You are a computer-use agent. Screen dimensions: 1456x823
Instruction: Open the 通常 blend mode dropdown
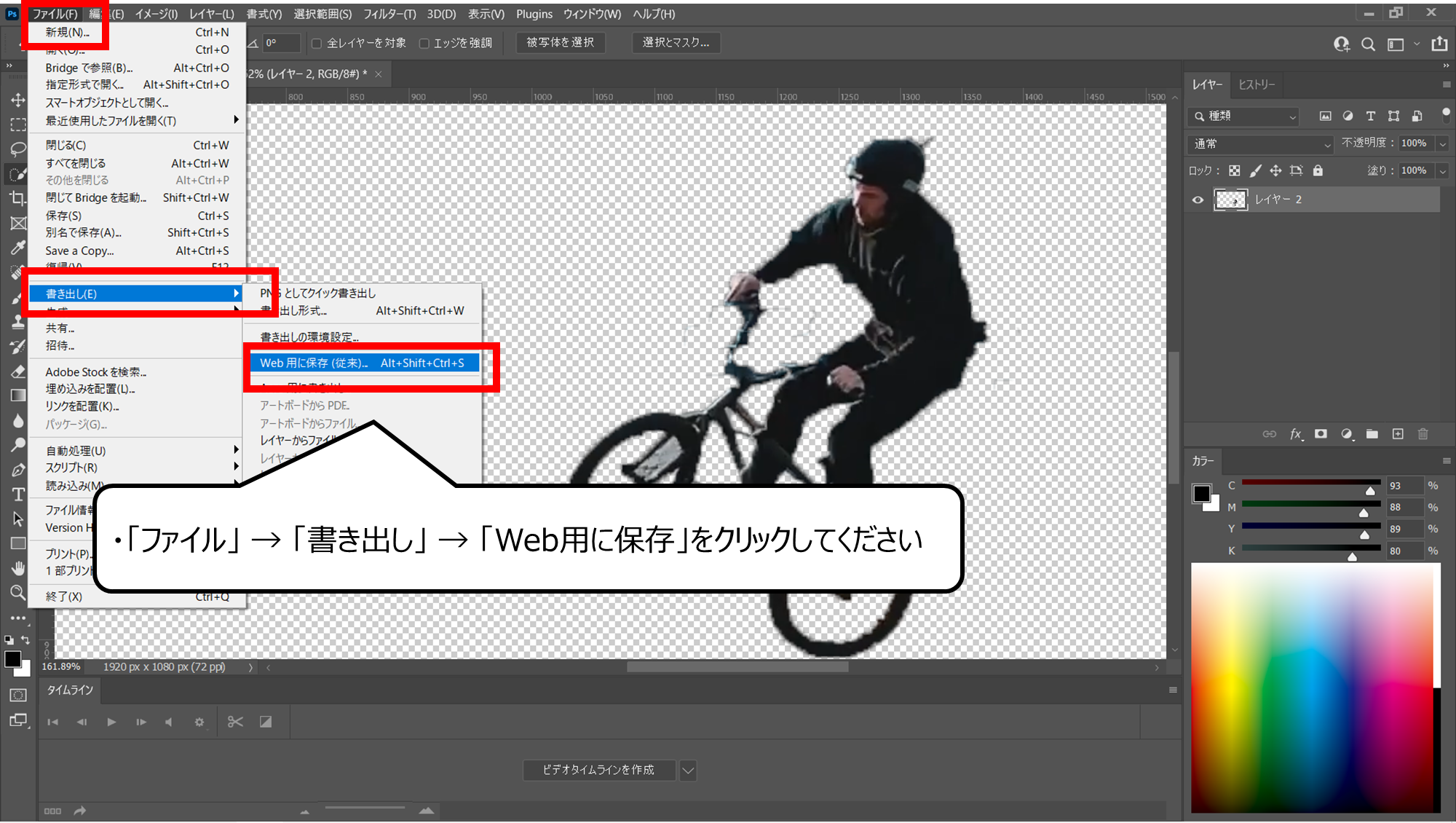coord(1261,144)
